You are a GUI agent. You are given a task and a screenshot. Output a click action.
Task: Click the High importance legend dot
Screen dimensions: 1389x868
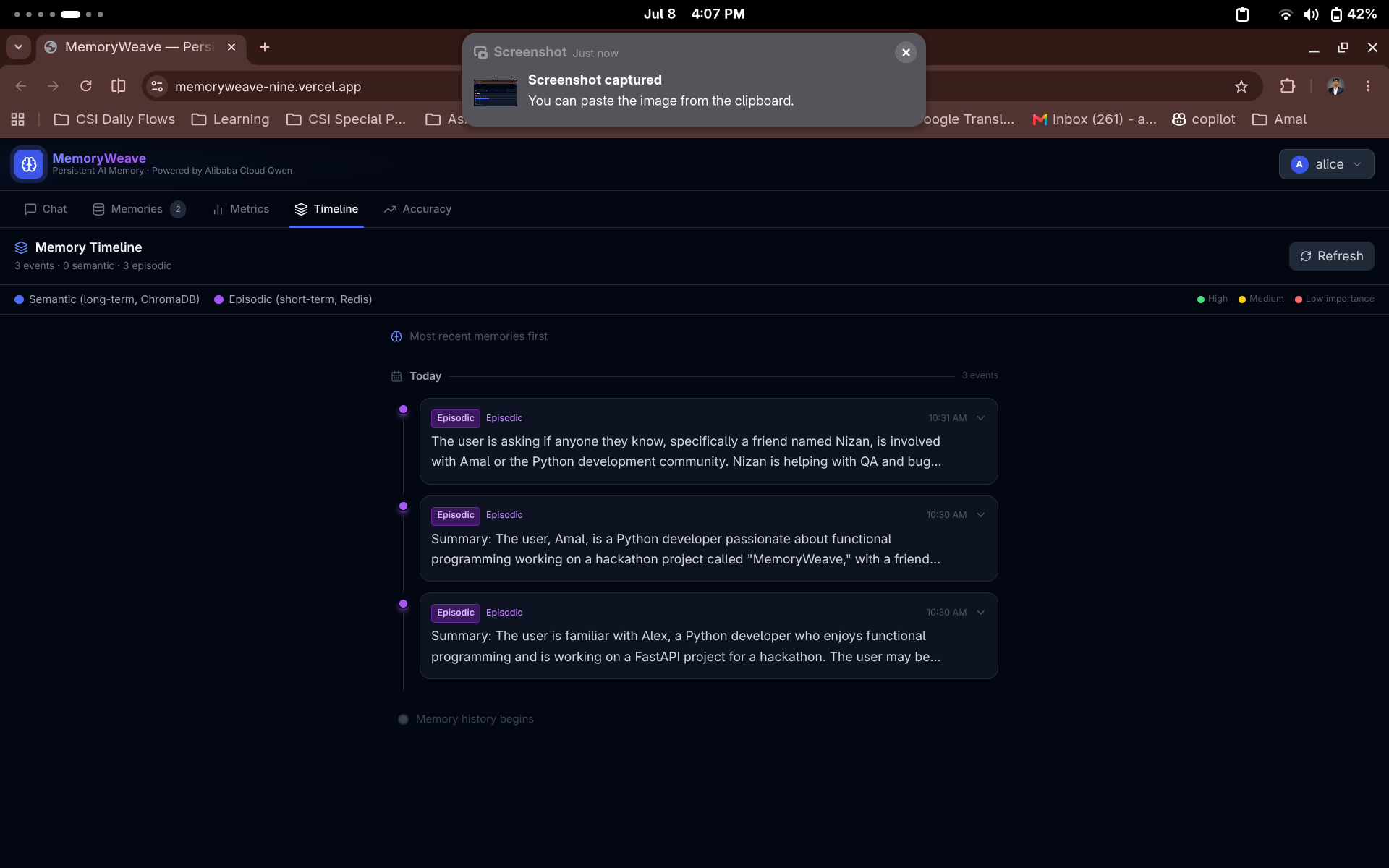(1201, 299)
